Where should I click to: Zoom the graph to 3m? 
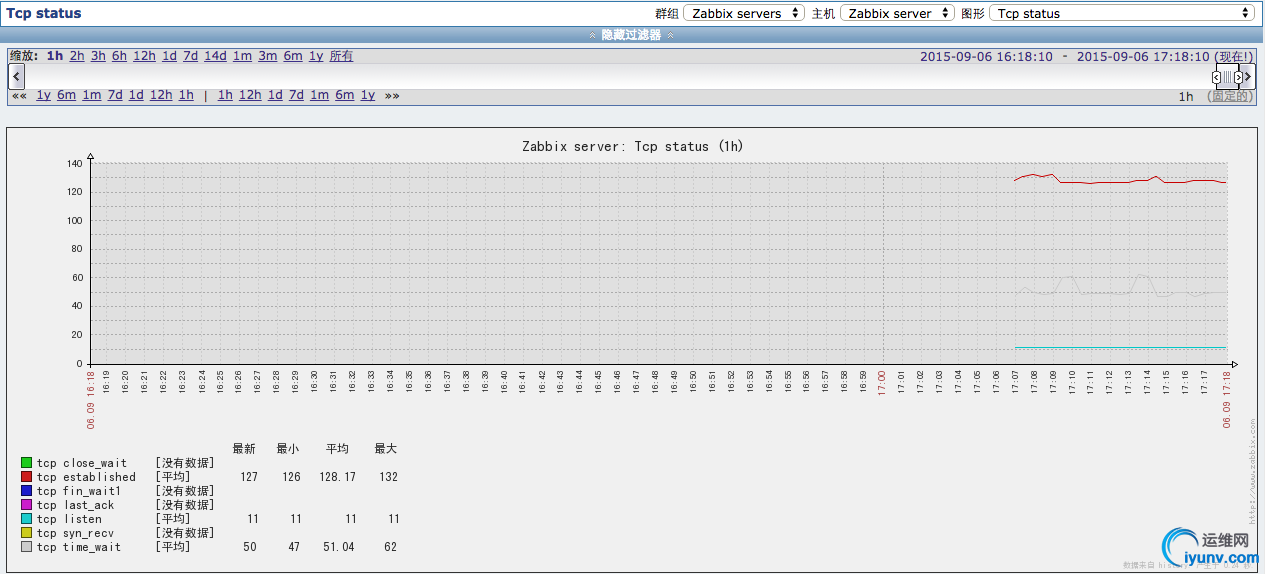coord(267,56)
